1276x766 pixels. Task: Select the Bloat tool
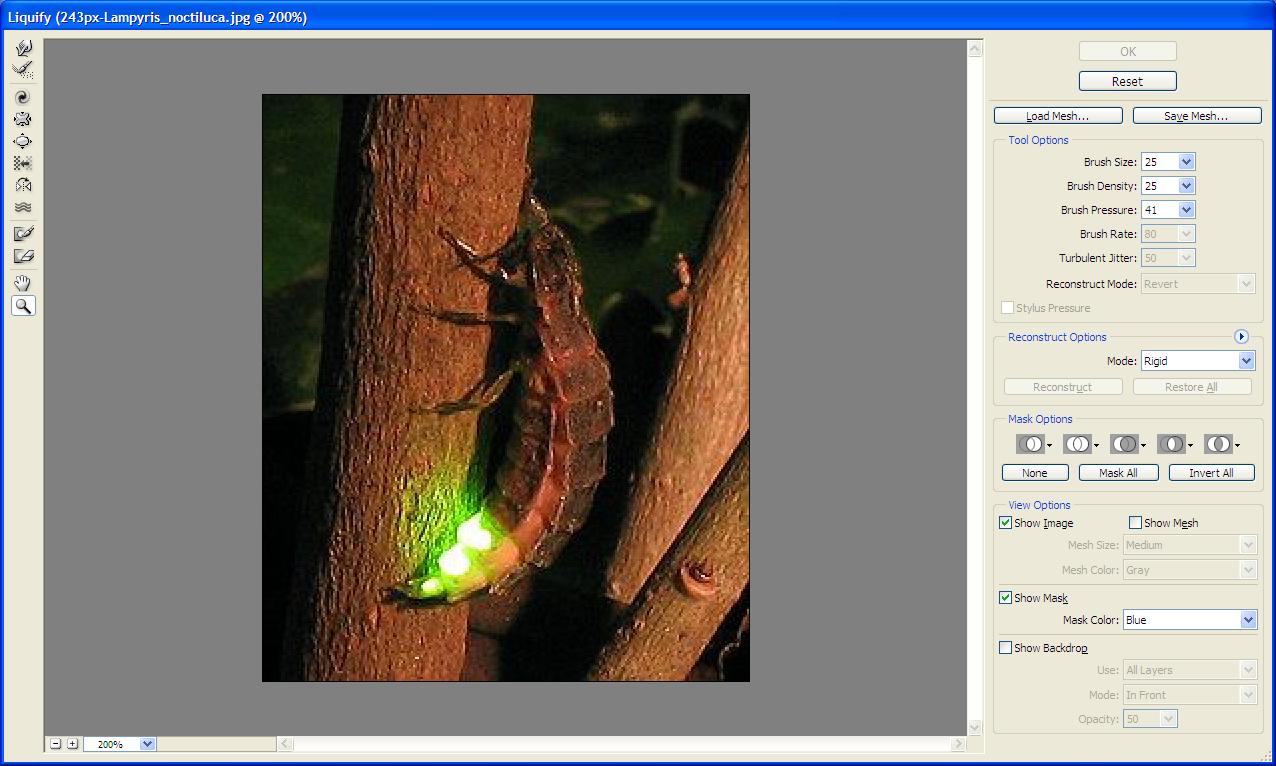click(23, 141)
